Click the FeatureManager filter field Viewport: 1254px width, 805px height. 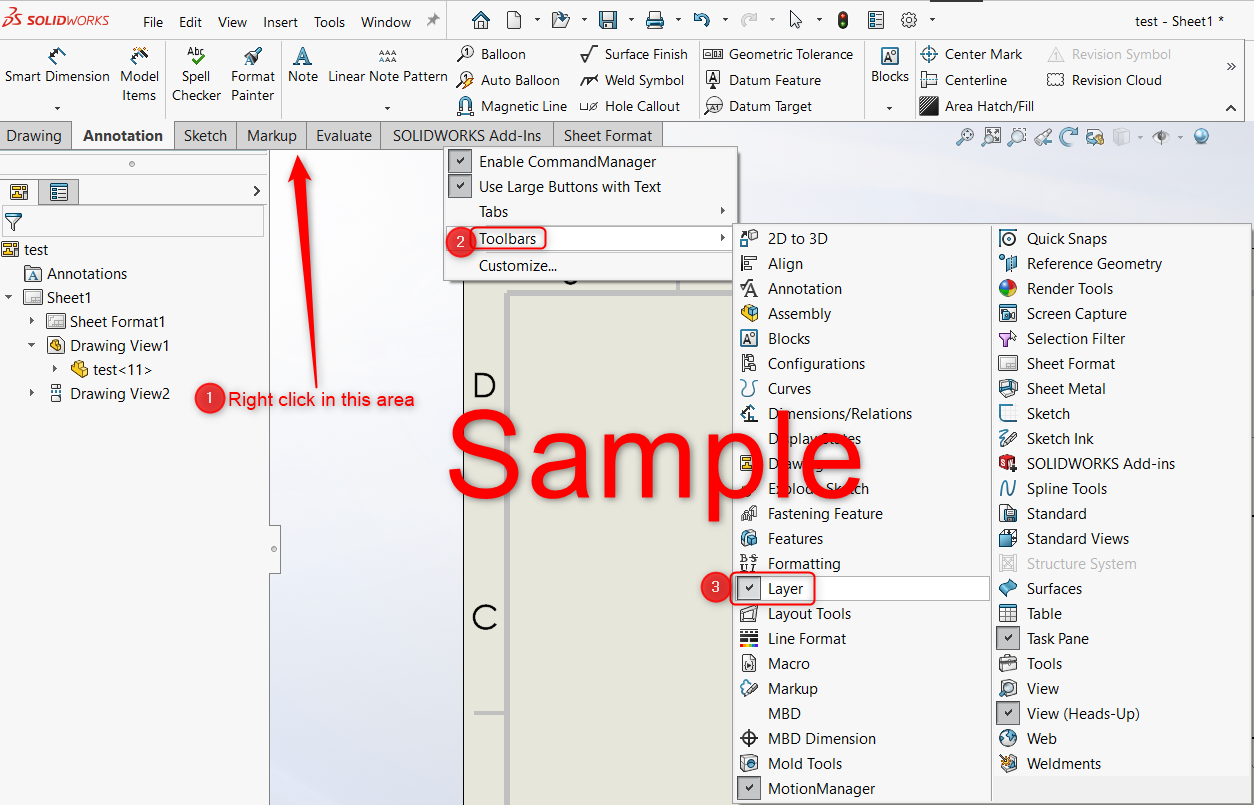(134, 221)
